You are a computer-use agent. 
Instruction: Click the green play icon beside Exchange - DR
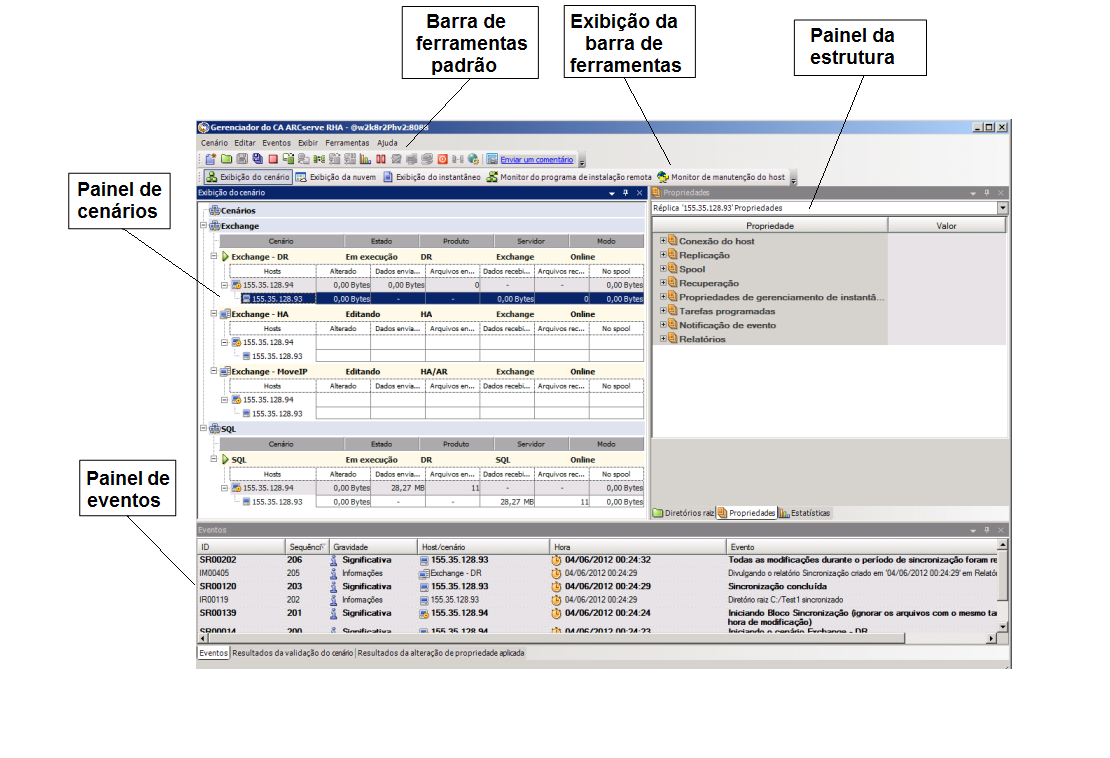226,257
